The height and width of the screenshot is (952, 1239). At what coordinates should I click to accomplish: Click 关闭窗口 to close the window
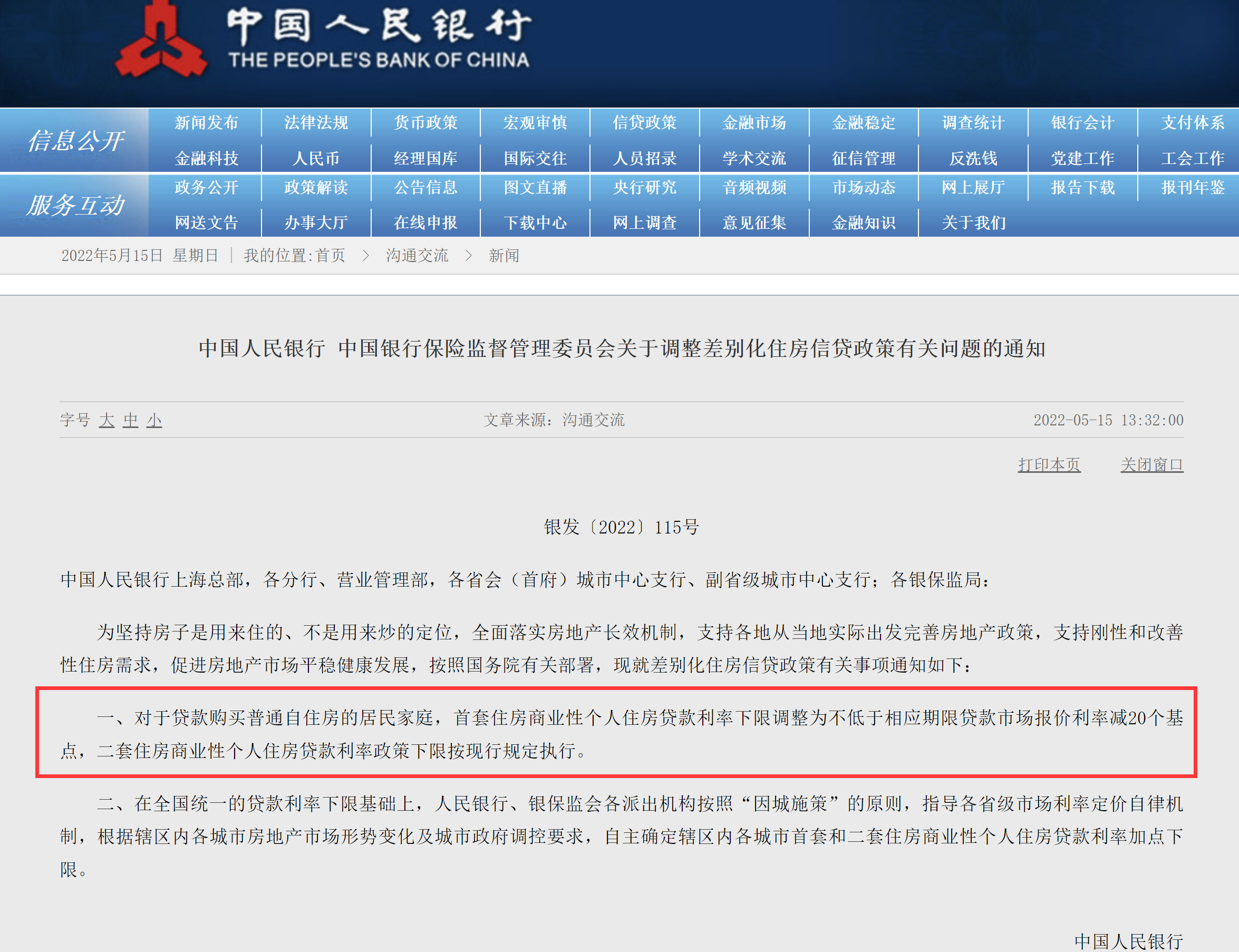(1151, 463)
